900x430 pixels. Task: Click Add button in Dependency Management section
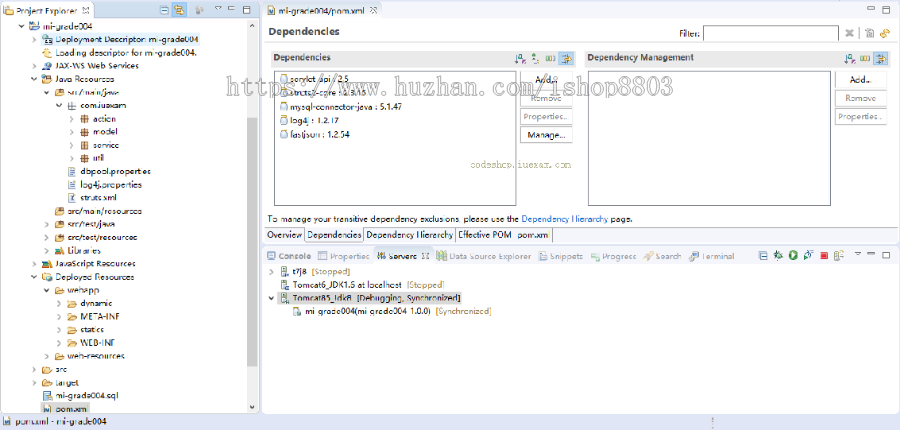(x=860, y=80)
